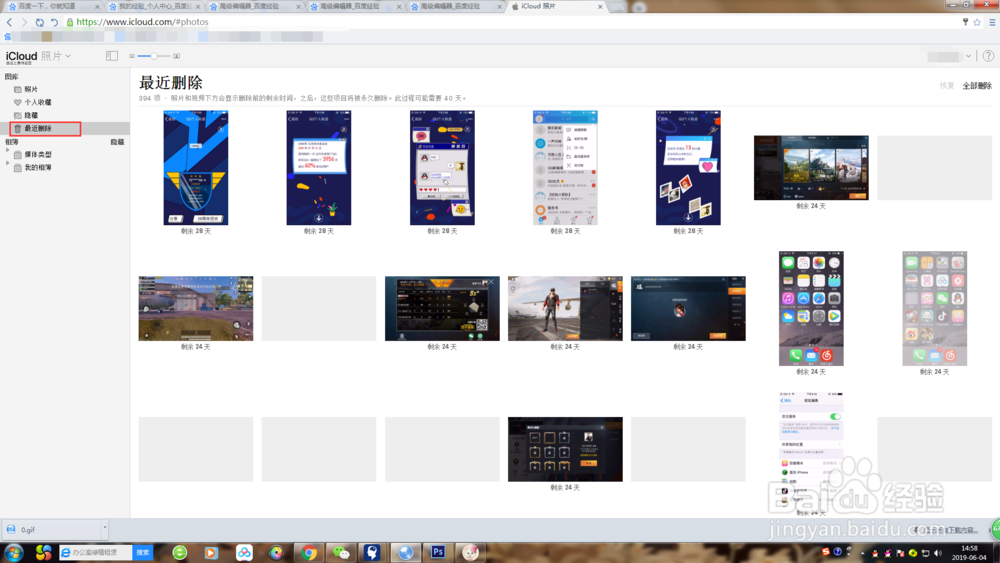Bookmark this page with the star icon

(x=977, y=22)
